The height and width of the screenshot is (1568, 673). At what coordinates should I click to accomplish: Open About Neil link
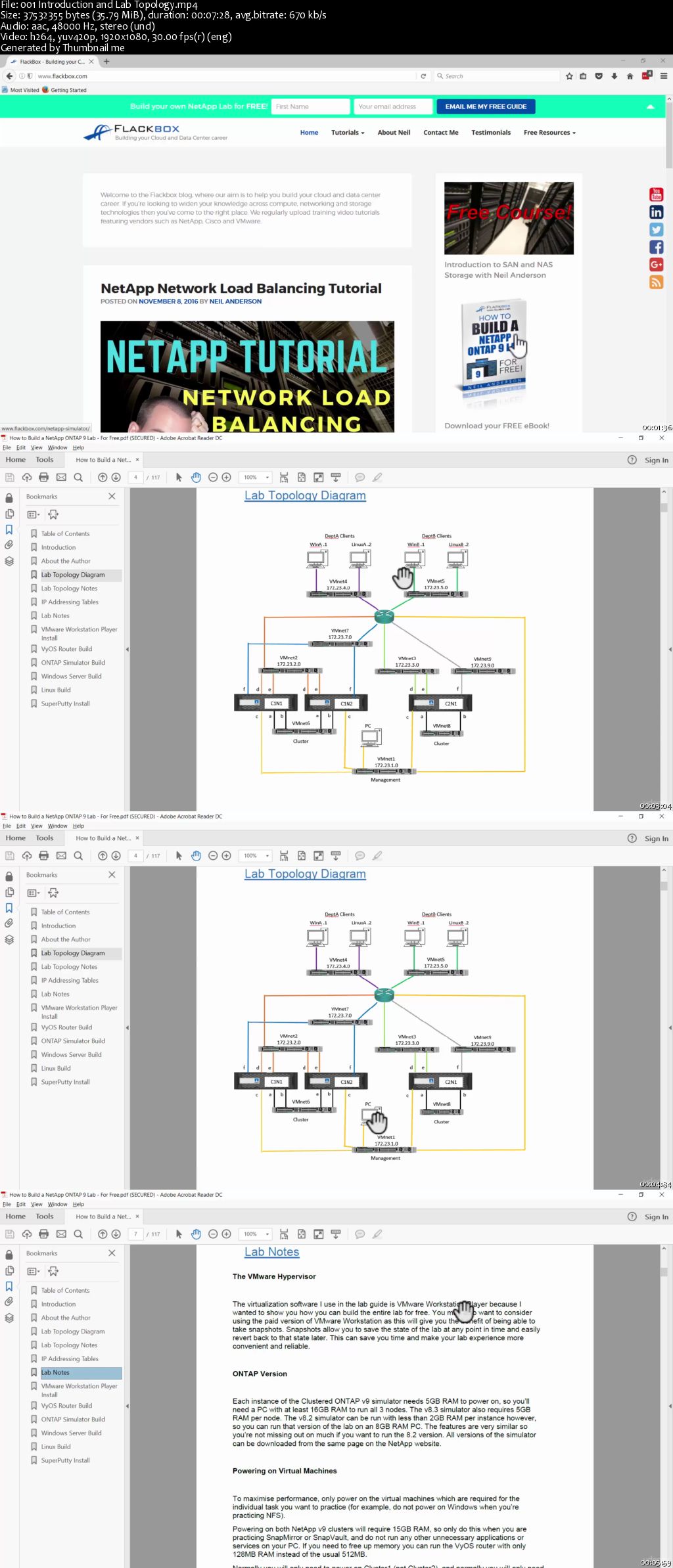pyautogui.click(x=394, y=133)
